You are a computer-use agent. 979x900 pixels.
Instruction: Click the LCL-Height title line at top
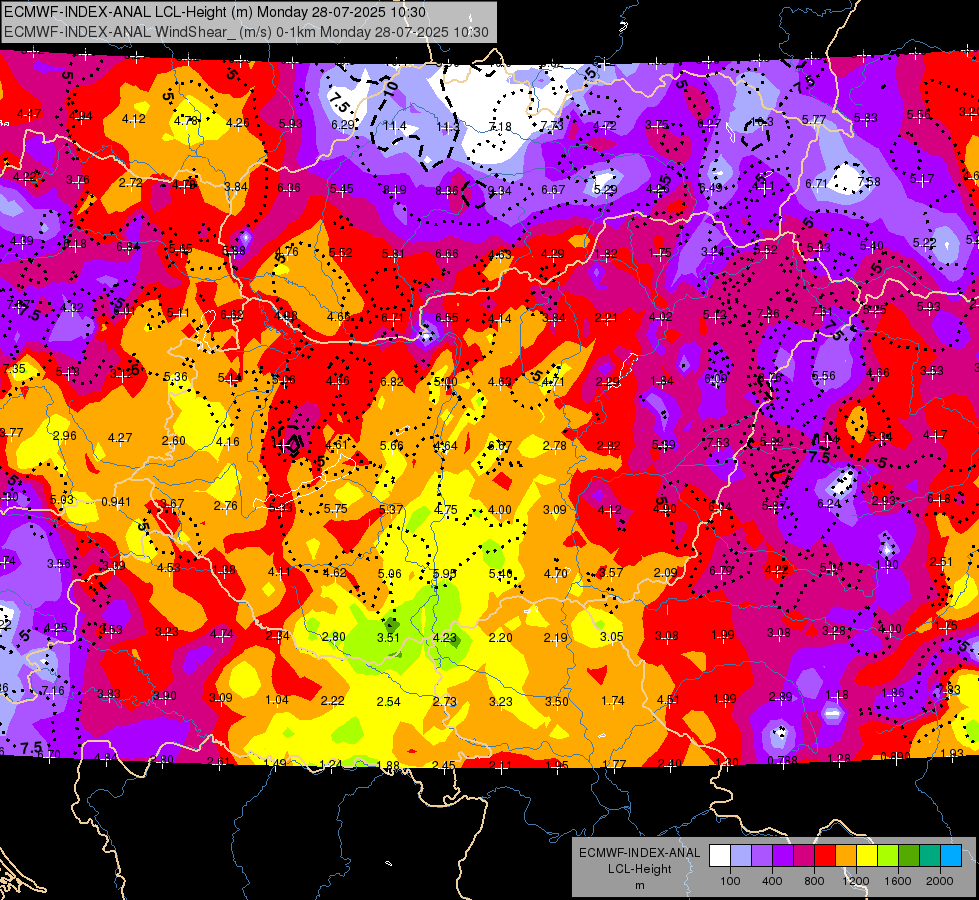point(215,12)
